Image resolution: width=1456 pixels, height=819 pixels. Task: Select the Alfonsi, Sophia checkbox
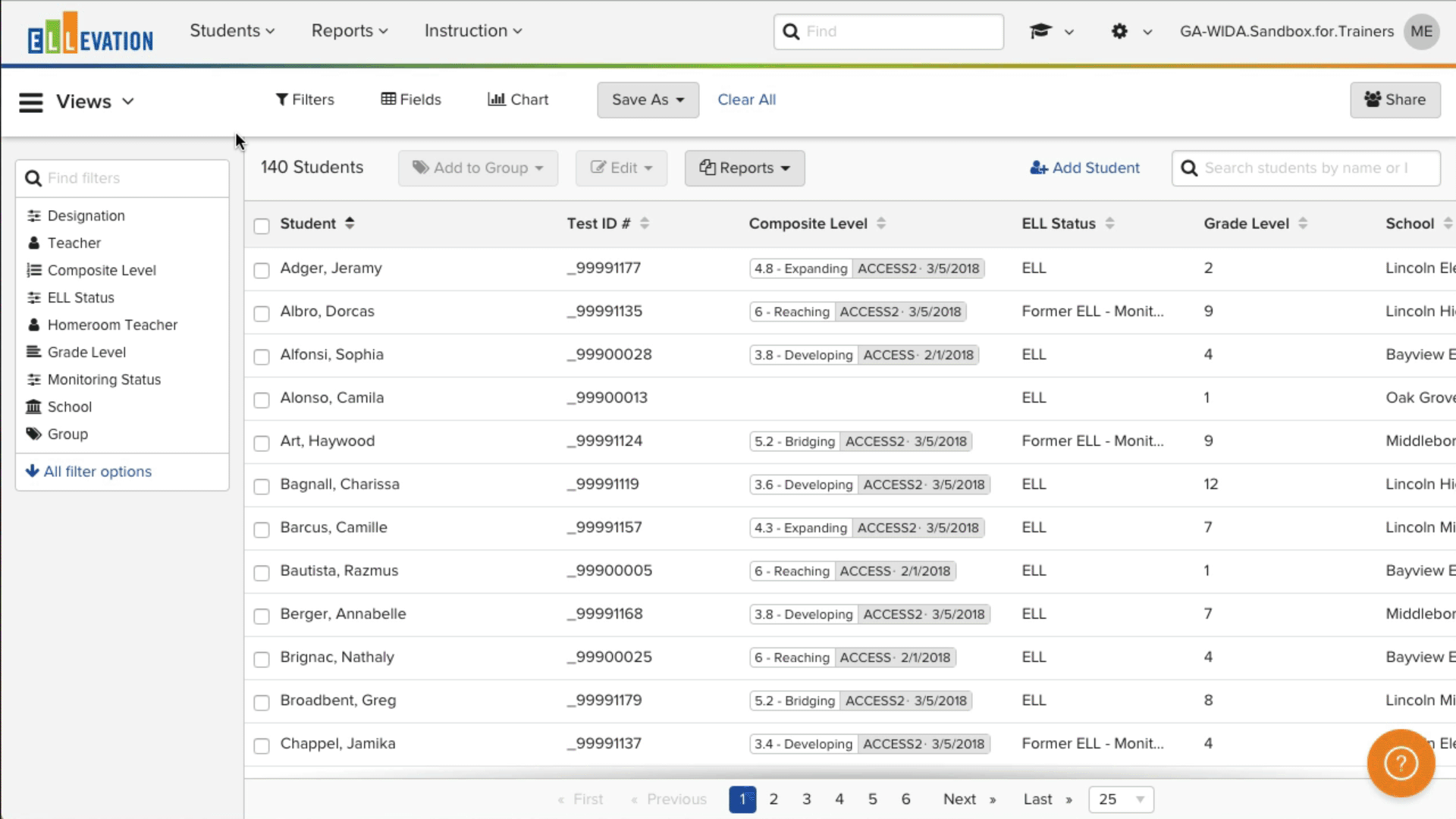[x=262, y=357]
